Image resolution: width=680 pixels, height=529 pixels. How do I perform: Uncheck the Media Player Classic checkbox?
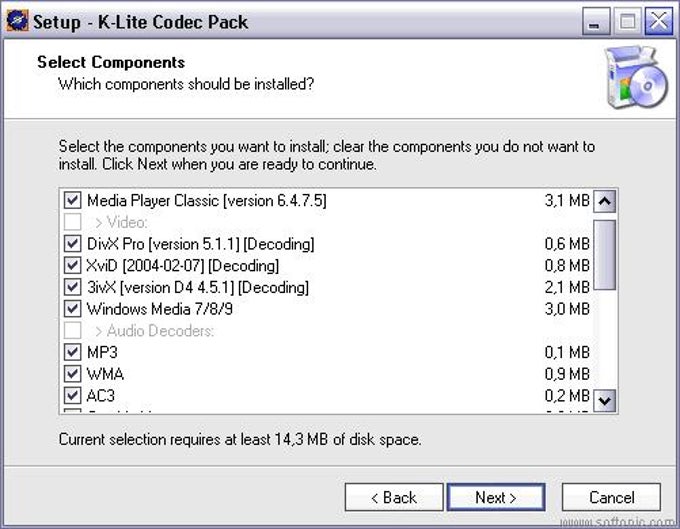point(72,201)
